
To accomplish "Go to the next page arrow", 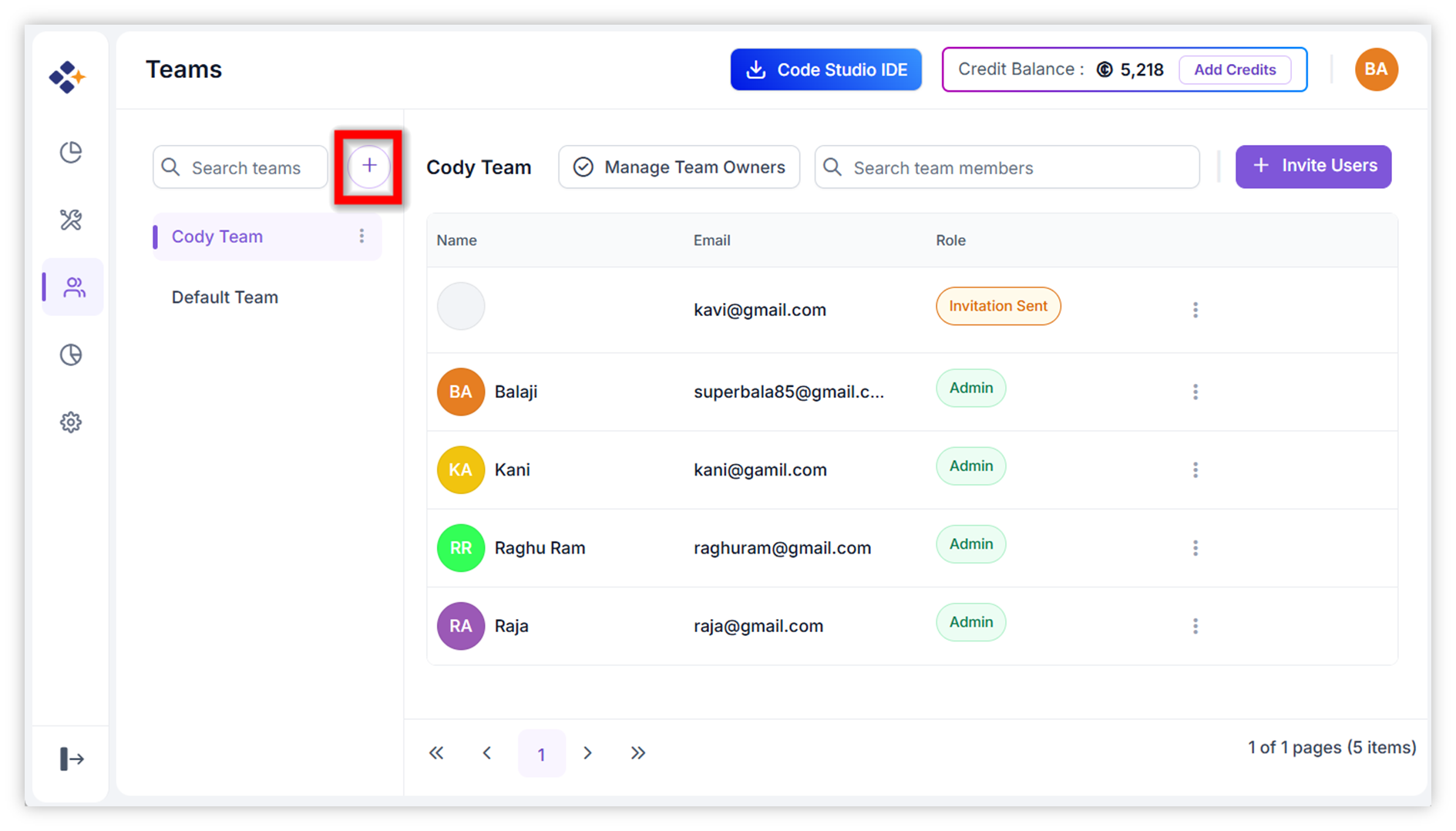I will coord(587,753).
